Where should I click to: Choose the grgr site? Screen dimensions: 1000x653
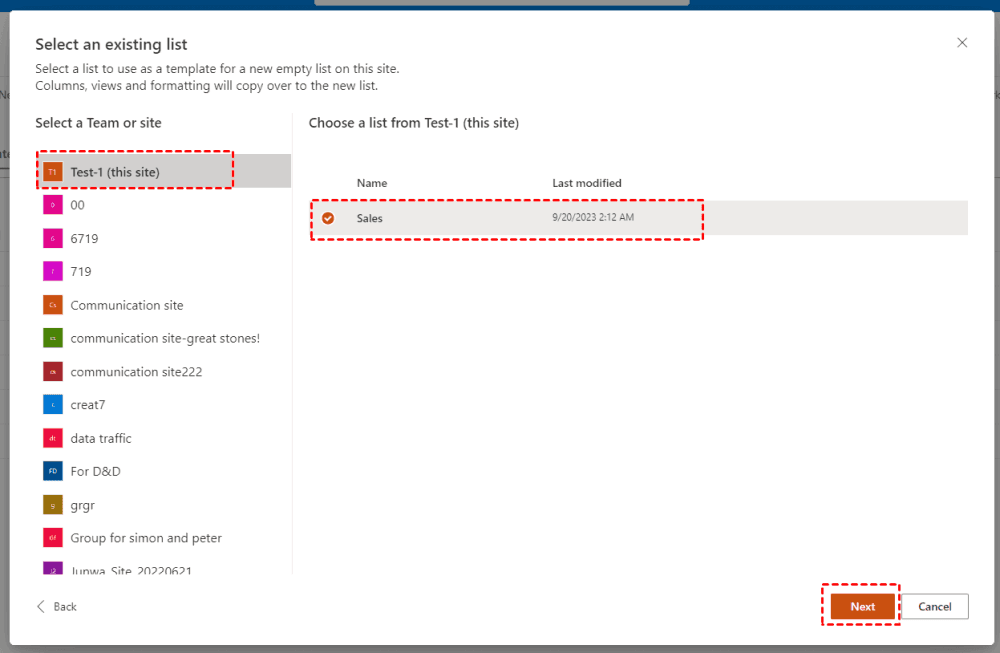83,505
